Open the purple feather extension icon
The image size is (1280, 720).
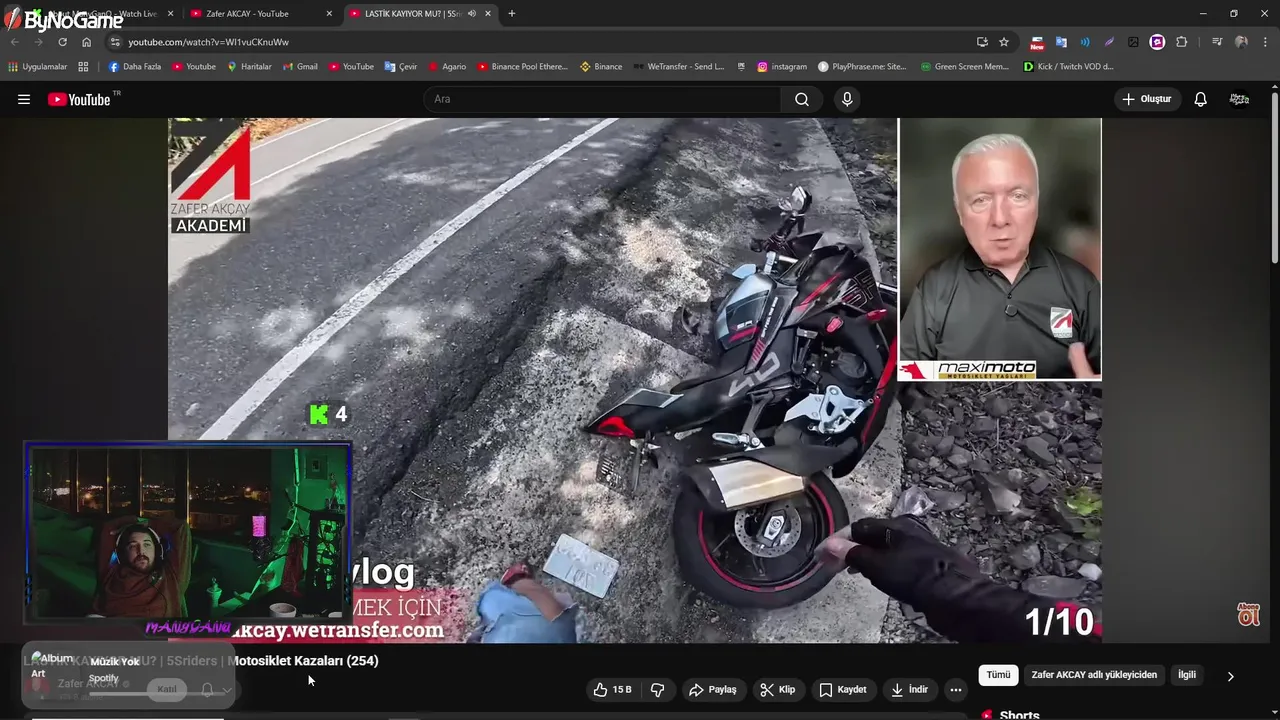pos(1109,42)
